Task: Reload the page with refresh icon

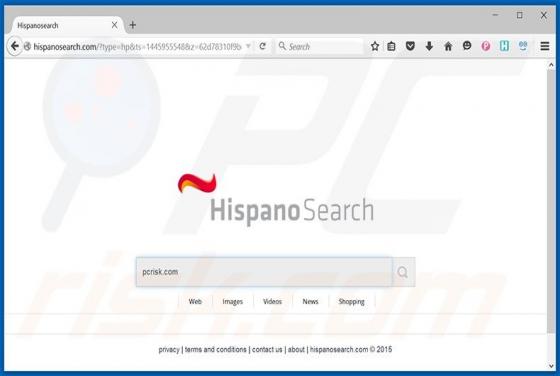Action: 262,46
